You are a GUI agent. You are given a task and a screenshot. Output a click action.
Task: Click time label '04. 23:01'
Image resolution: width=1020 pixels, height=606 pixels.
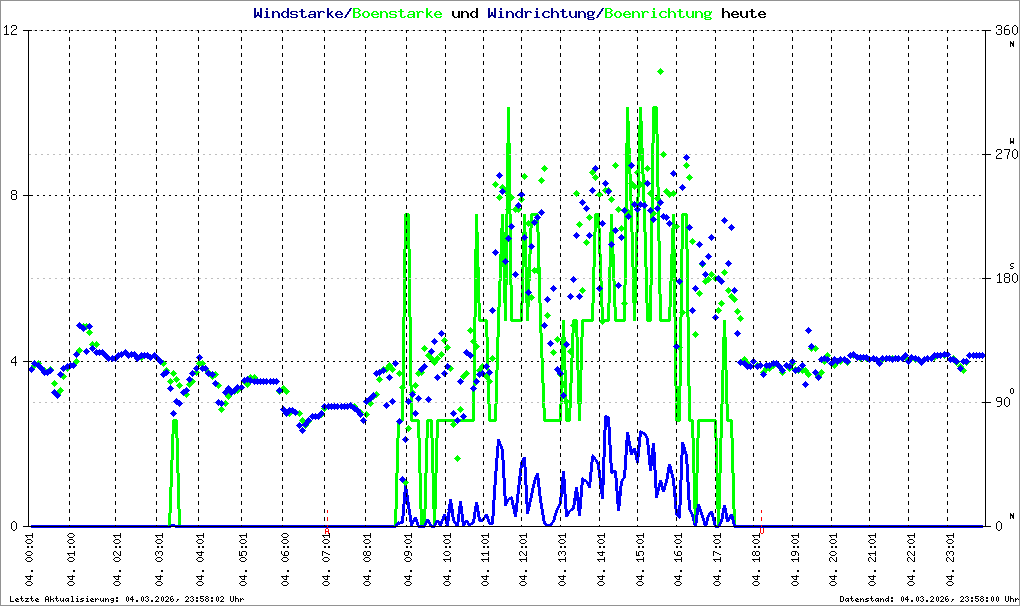pos(949,560)
